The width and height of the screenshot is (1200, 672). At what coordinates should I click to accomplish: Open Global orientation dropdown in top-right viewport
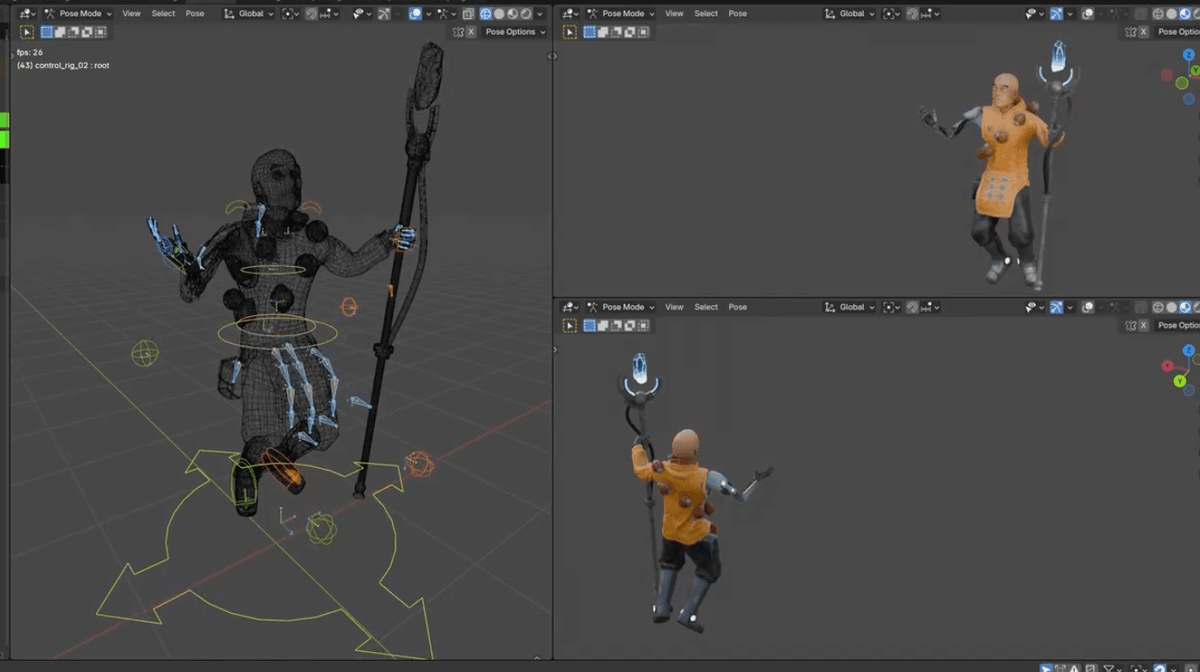point(850,14)
